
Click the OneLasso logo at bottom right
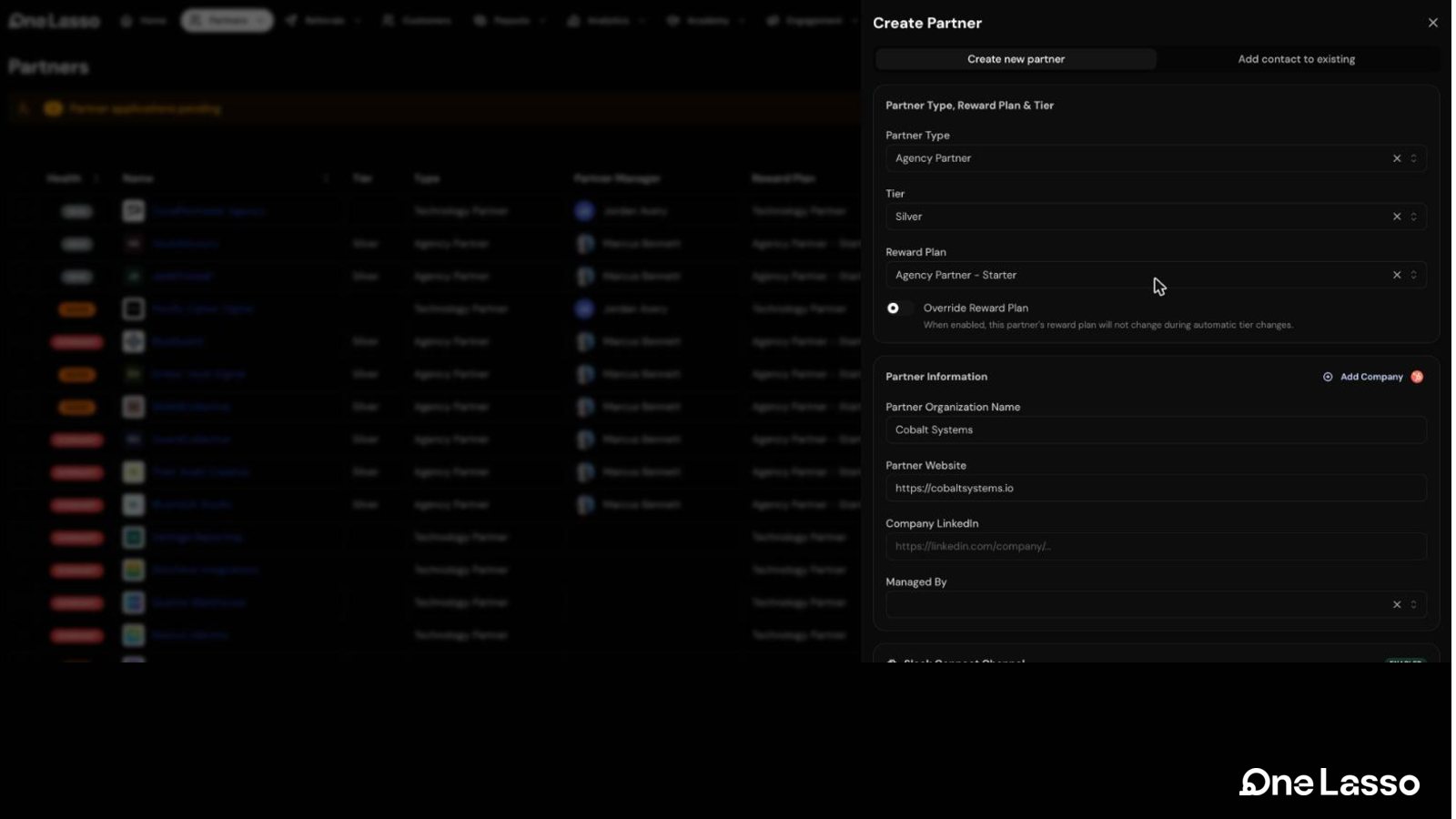[1329, 782]
